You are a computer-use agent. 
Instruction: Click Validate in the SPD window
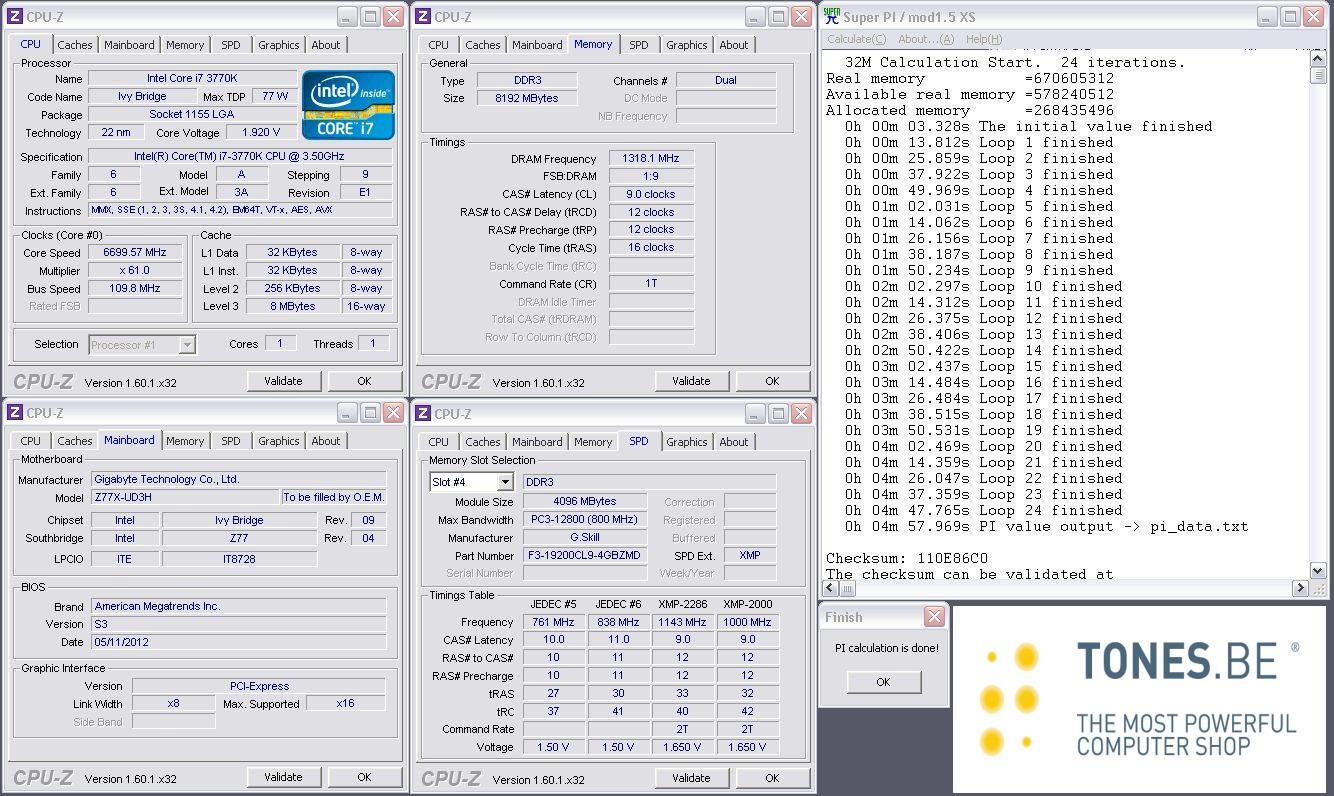point(691,778)
